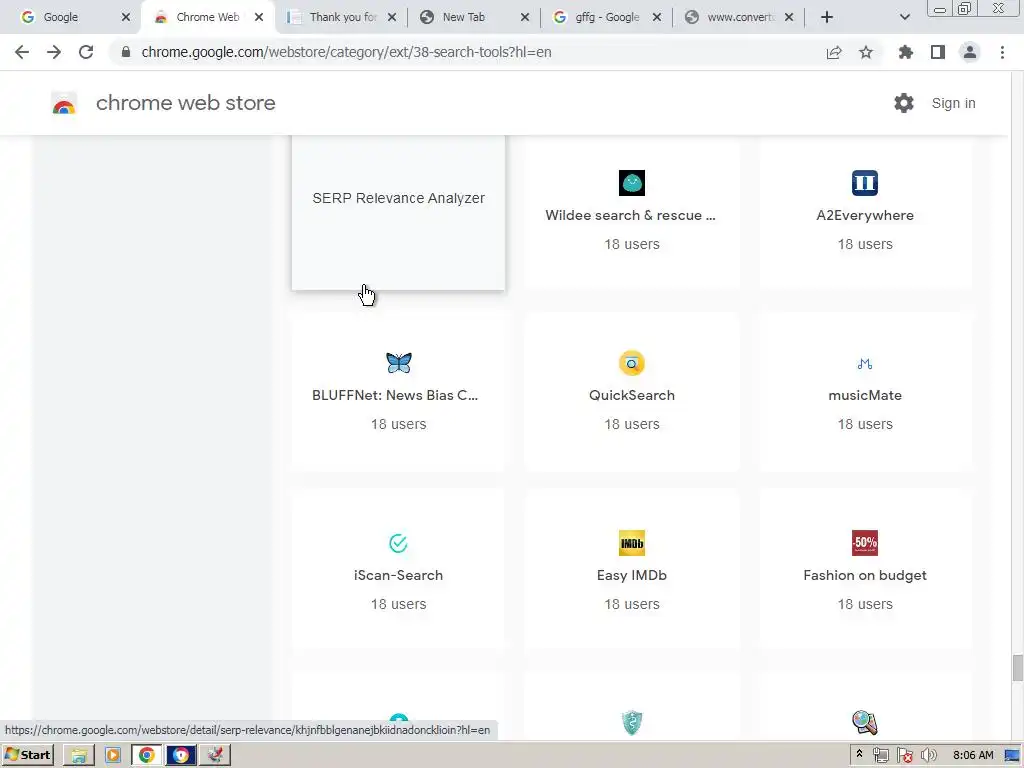Image resolution: width=1024 pixels, height=768 pixels.
Task: Click the 18 users text under QuickSearch
Action: tap(632, 424)
